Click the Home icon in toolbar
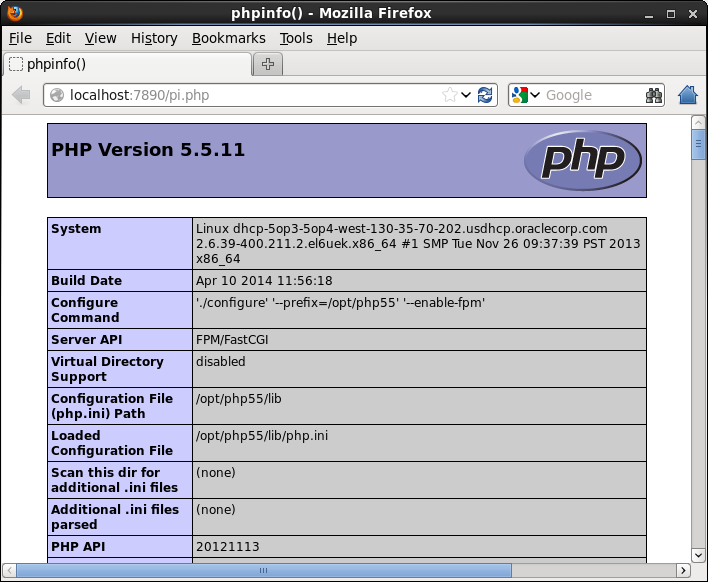This screenshot has width=708, height=582. coord(688,95)
